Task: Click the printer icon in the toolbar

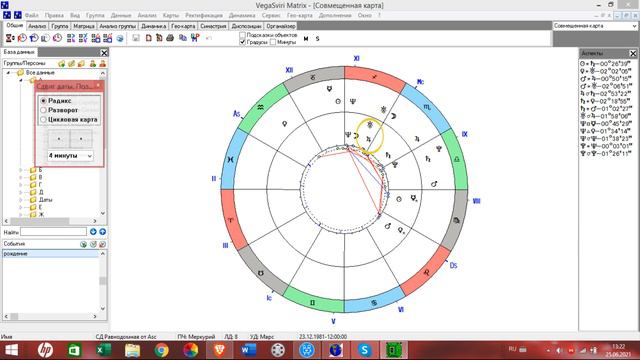Action: tap(170, 38)
